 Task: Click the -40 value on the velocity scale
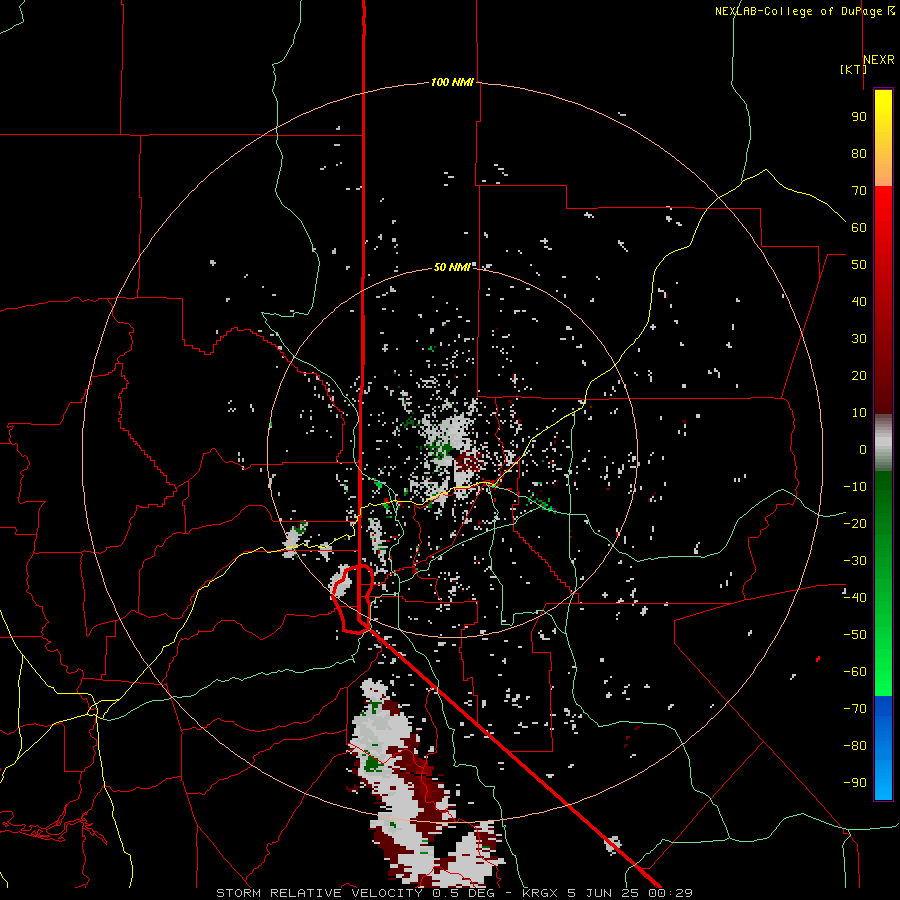tap(855, 598)
